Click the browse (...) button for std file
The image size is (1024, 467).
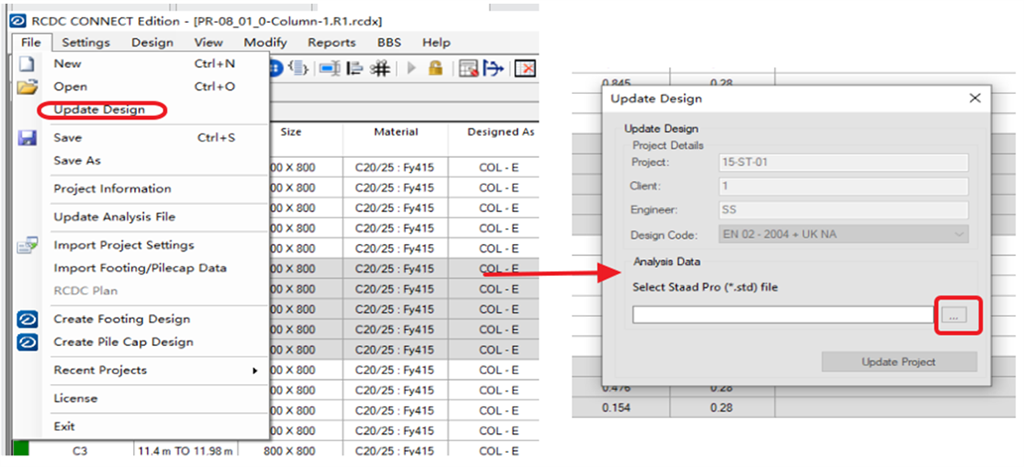pyautogui.click(x=953, y=316)
